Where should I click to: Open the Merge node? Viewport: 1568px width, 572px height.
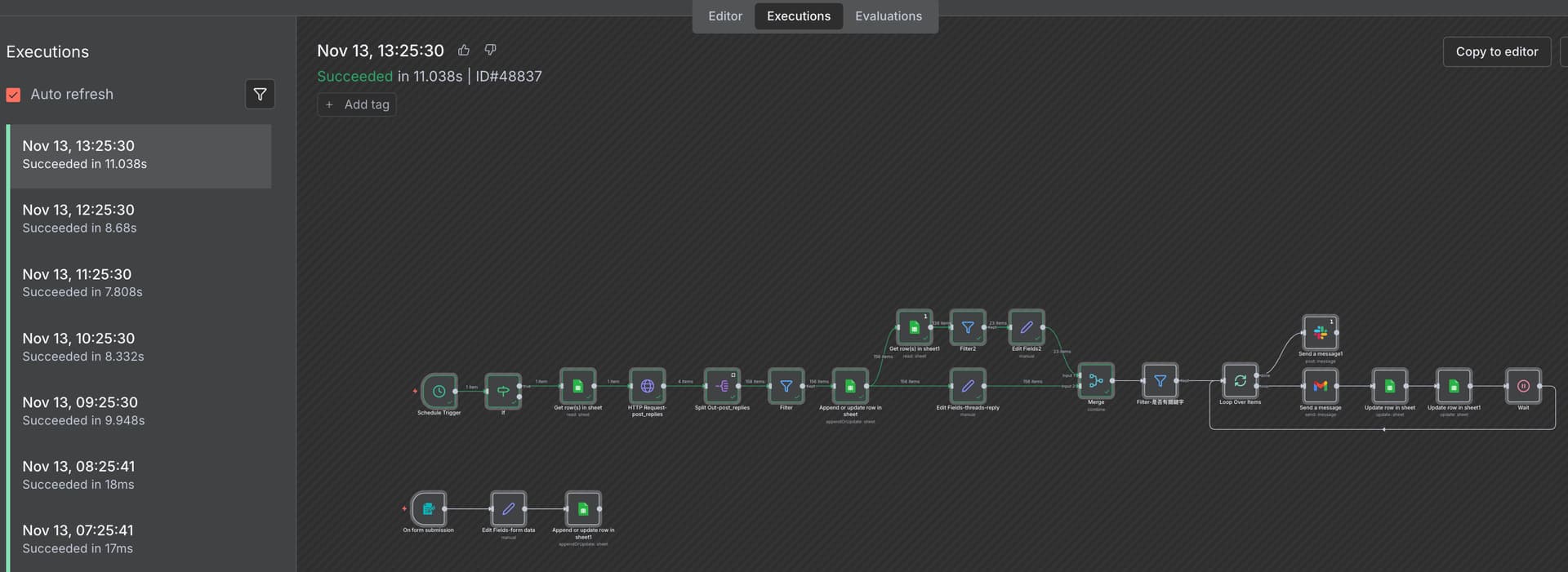(1096, 380)
